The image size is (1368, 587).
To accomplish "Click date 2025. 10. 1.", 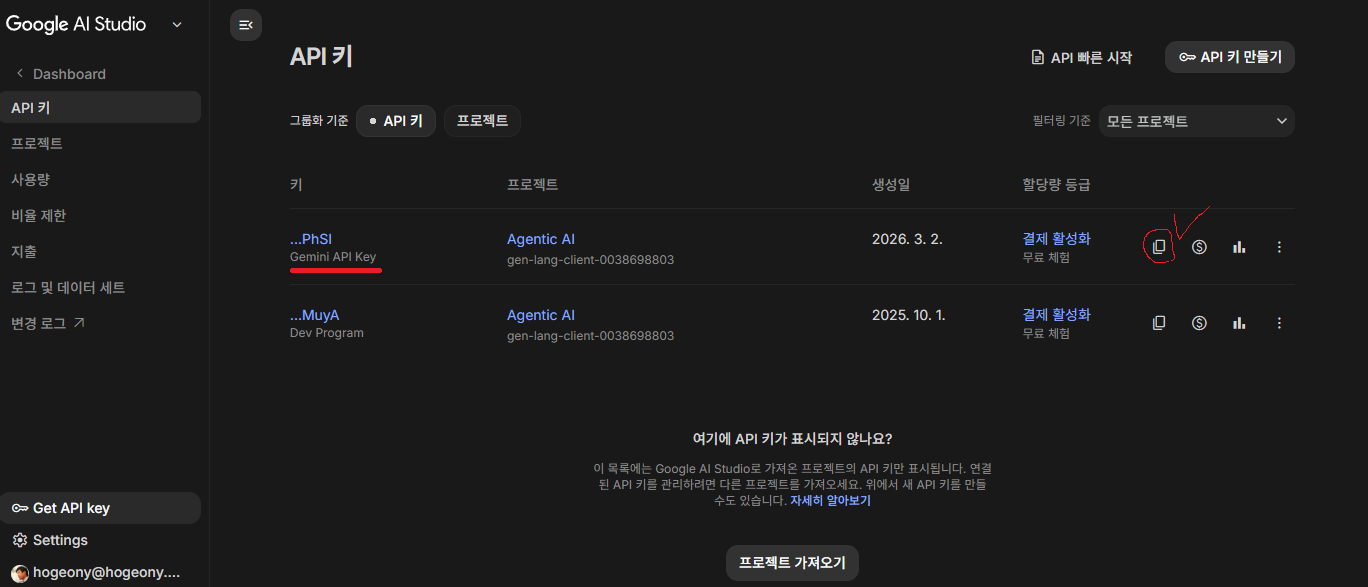I will pos(908,315).
